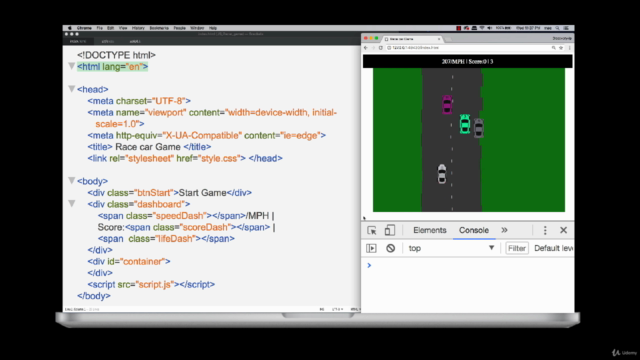The image size is (640, 360).
Task: Bookmark the page with the star icon
Action: [561, 48]
